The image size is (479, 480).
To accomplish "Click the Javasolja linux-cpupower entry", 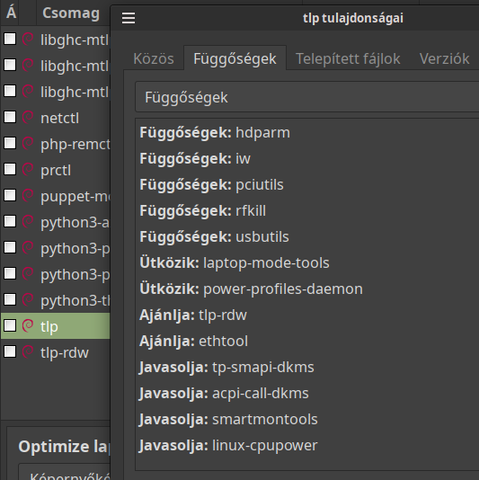I will pyautogui.click(x=228, y=445).
